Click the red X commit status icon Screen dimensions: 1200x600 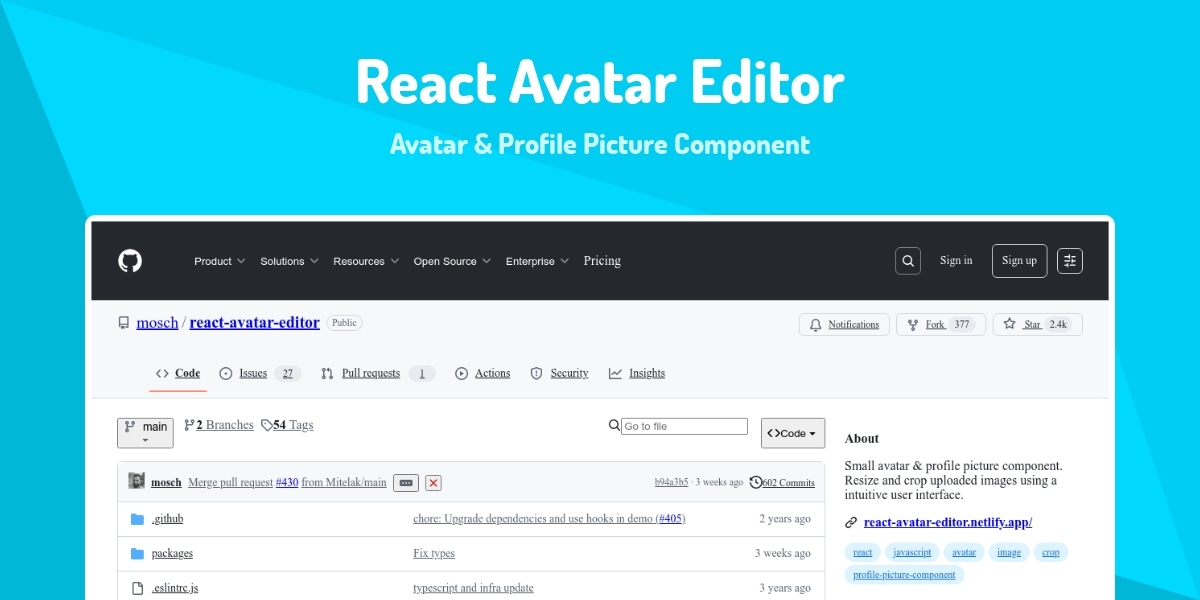[433, 482]
